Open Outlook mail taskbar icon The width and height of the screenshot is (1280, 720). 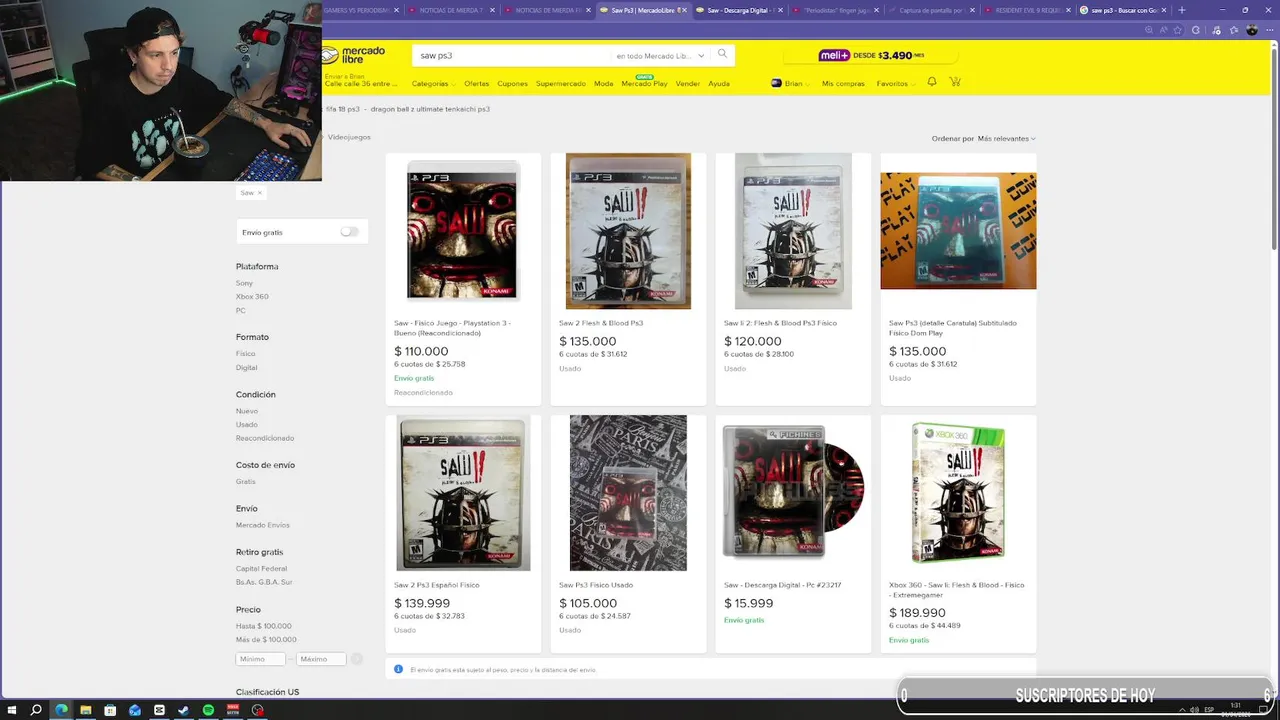tap(135, 710)
